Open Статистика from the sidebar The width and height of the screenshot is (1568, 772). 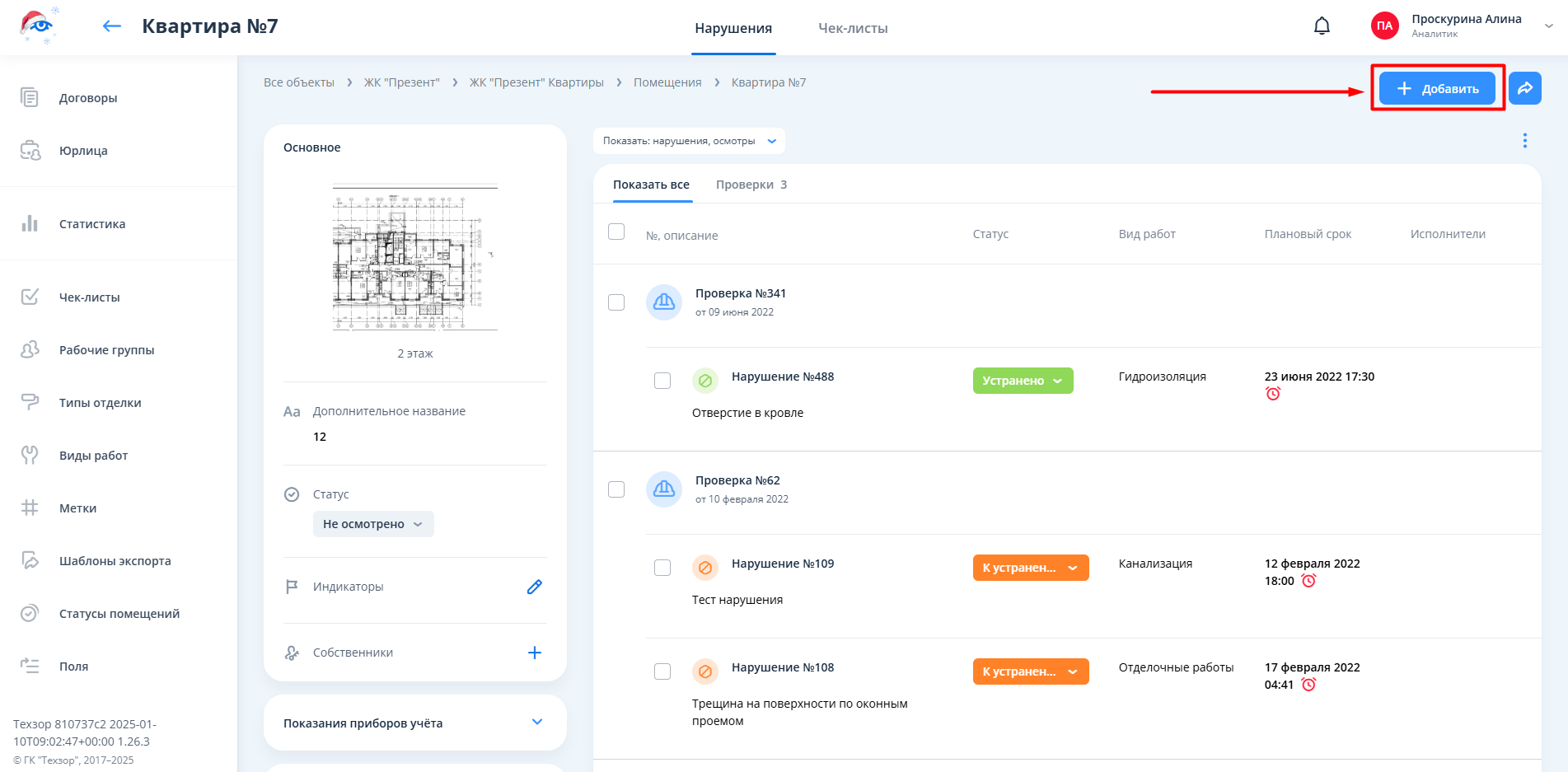[x=91, y=224]
